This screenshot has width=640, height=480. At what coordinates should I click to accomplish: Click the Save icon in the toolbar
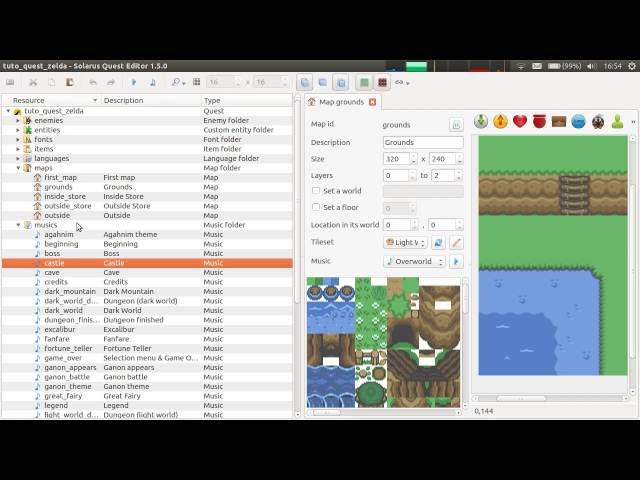(10, 82)
